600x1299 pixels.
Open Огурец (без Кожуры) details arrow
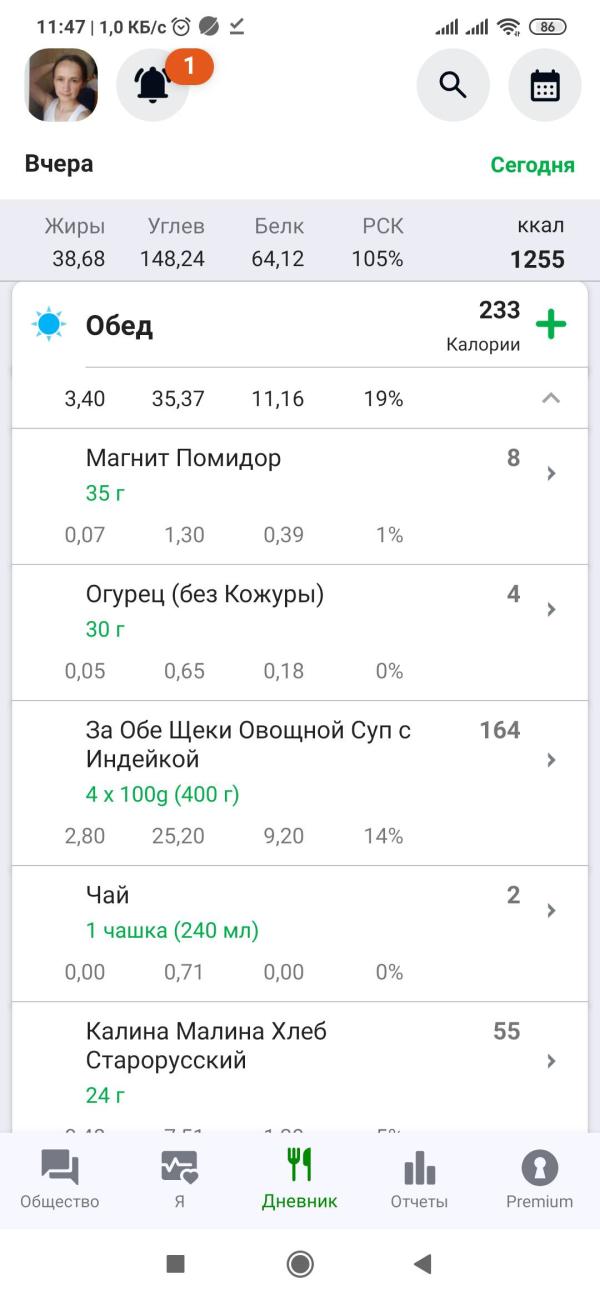551,610
